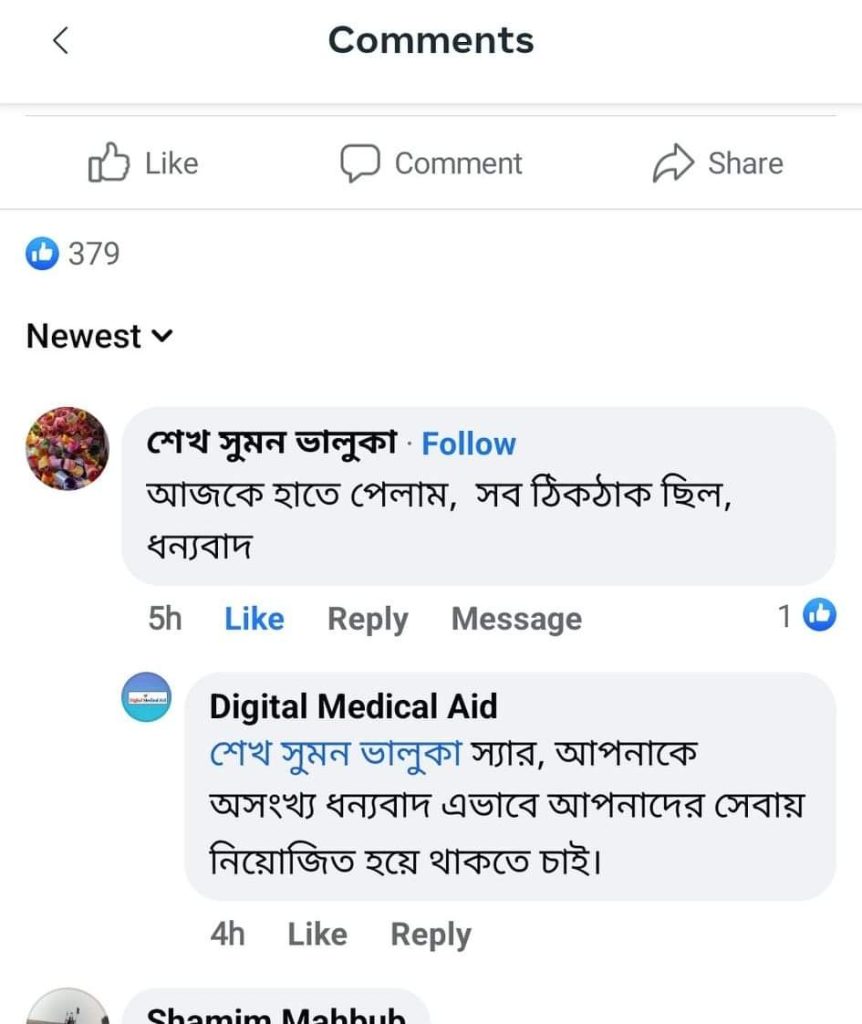Tap the thumbs-up icon on the post
Viewport: 862px width, 1024px height.
coord(109,163)
